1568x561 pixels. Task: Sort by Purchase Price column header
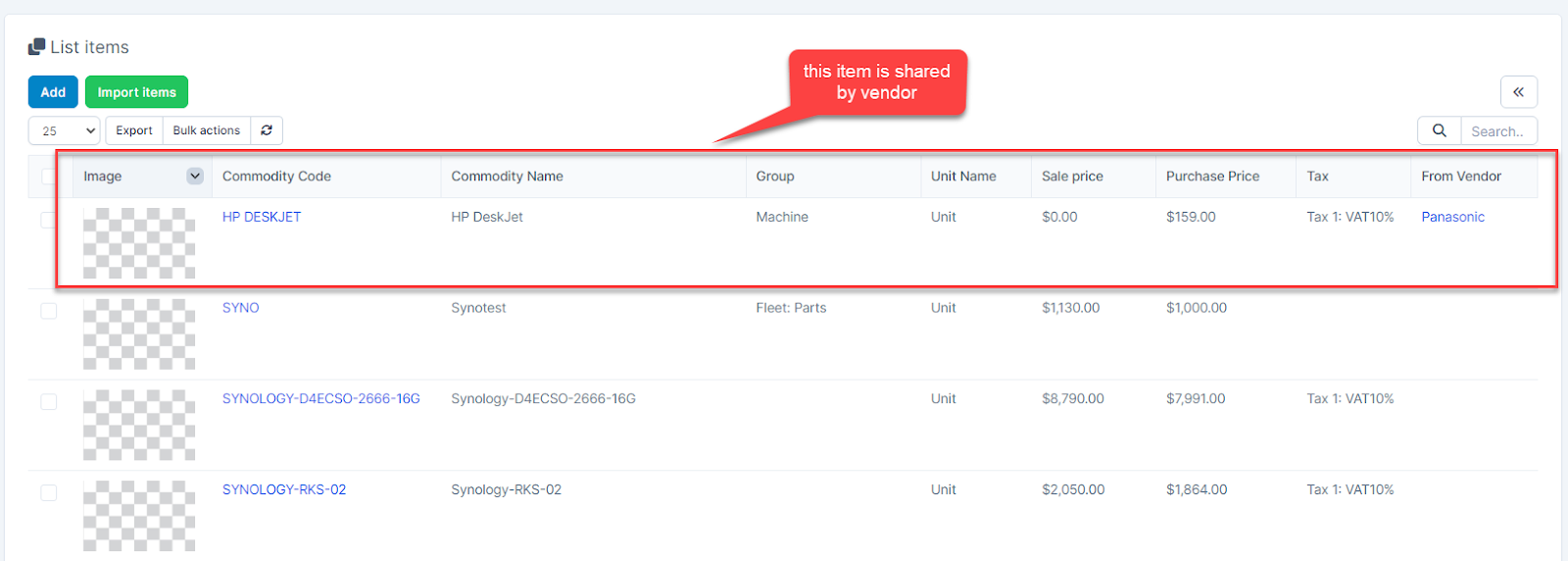1212,177
